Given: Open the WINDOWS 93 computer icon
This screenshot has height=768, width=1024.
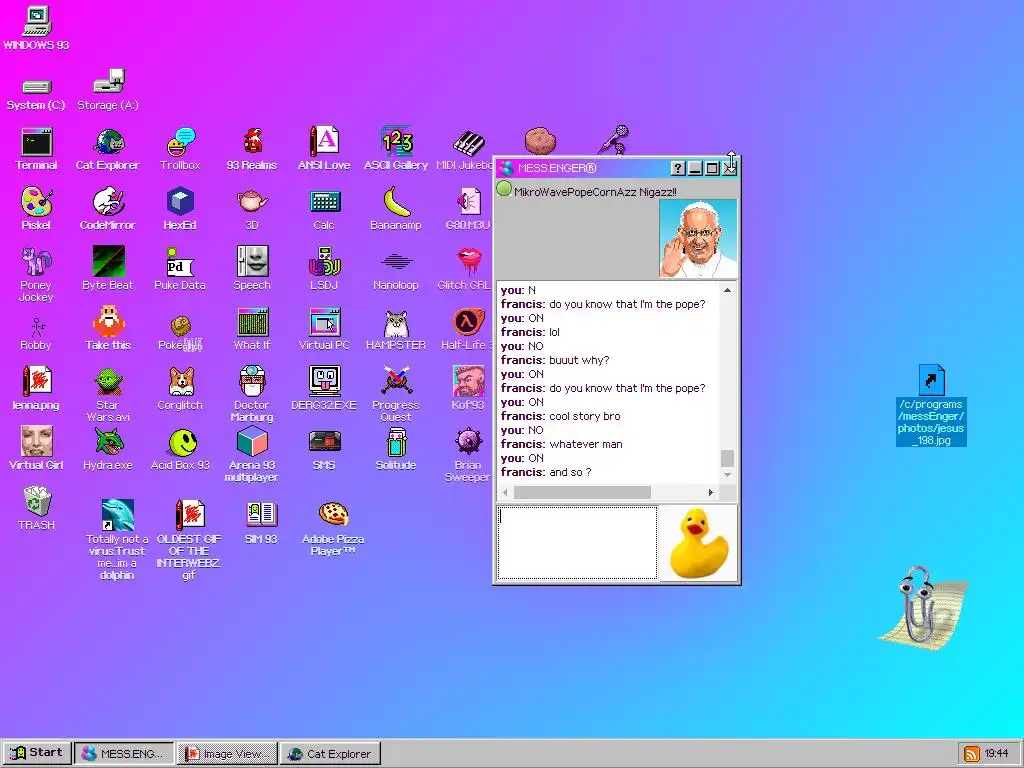Looking at the screenshot, I should click(37, 21).
